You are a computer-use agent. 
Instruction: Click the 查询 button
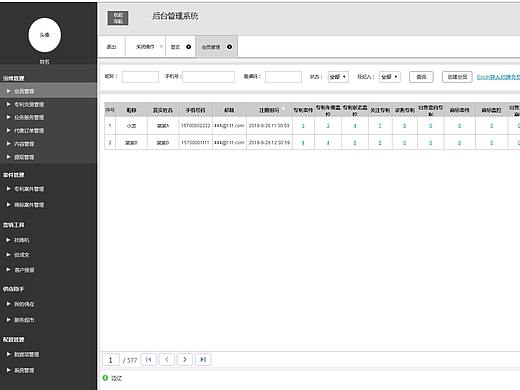tap(421, 77)
